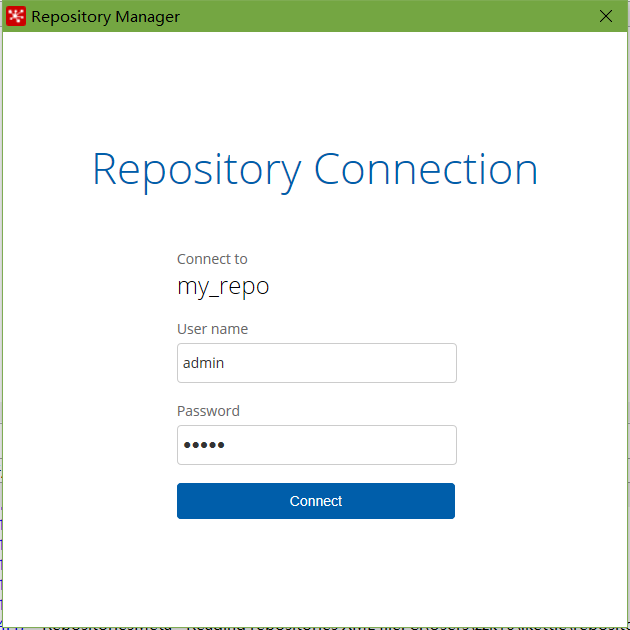Click the Connect button
This screenshot has height=630, width=630.
(316, 501)
